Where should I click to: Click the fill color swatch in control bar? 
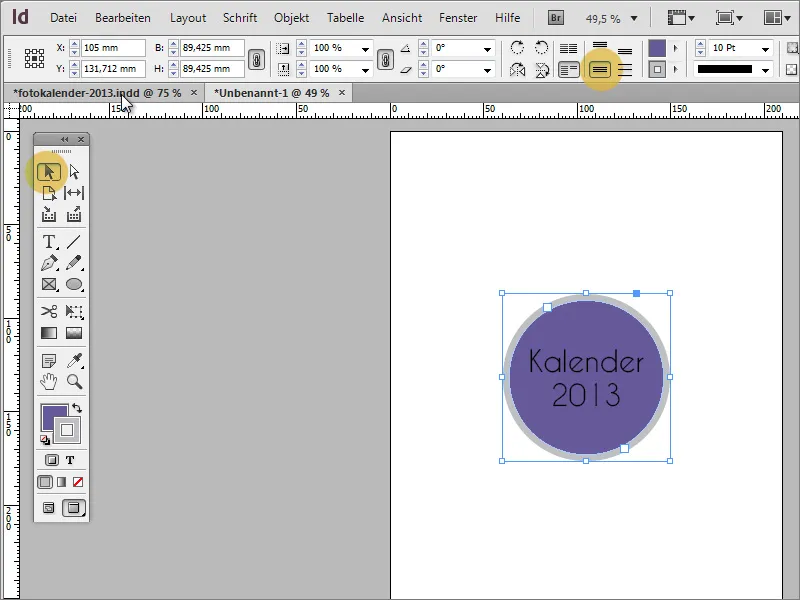[x=657, y=48]
